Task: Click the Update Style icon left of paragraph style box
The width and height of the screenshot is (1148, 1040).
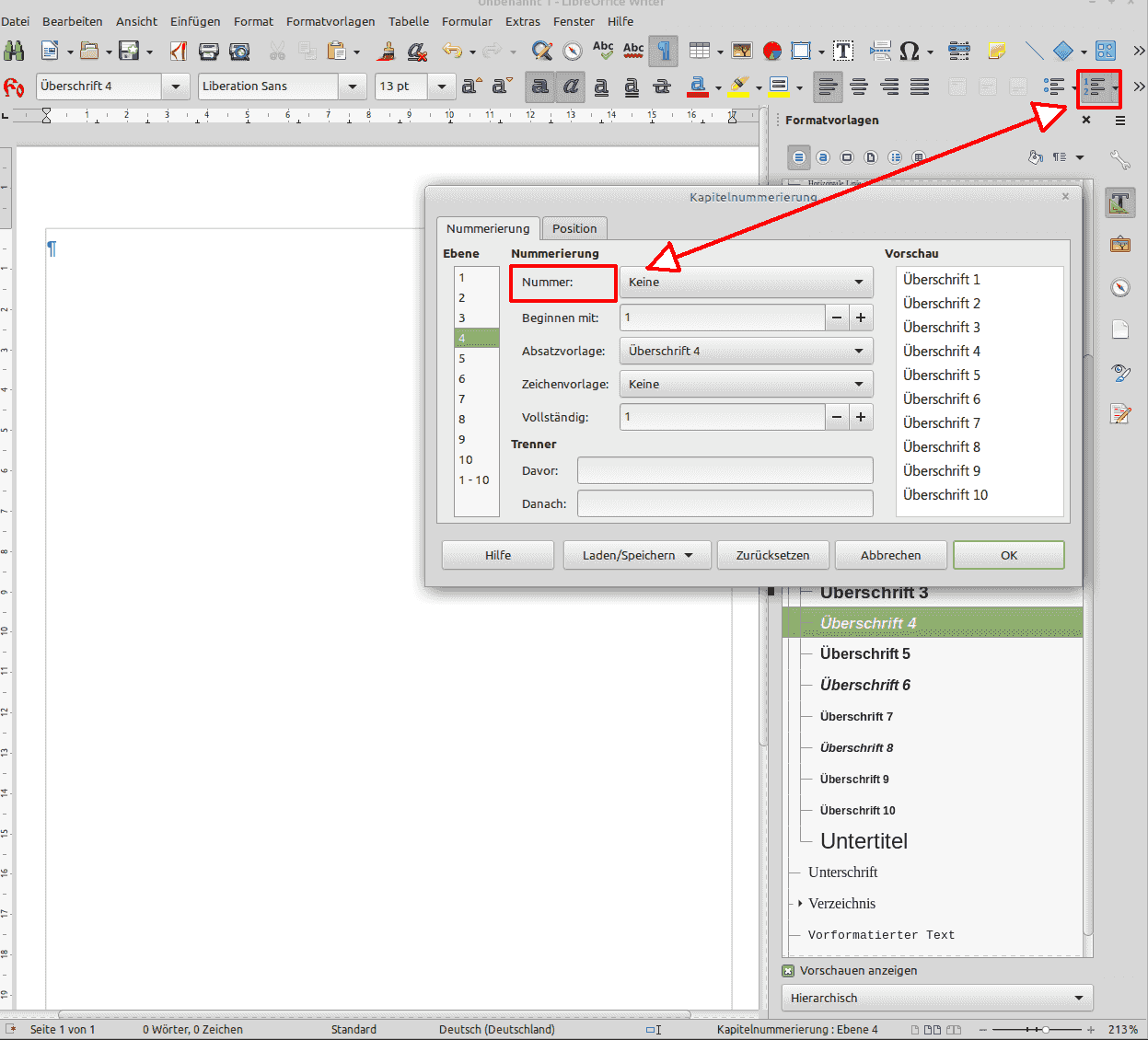Action: click(x=14, y=87)
